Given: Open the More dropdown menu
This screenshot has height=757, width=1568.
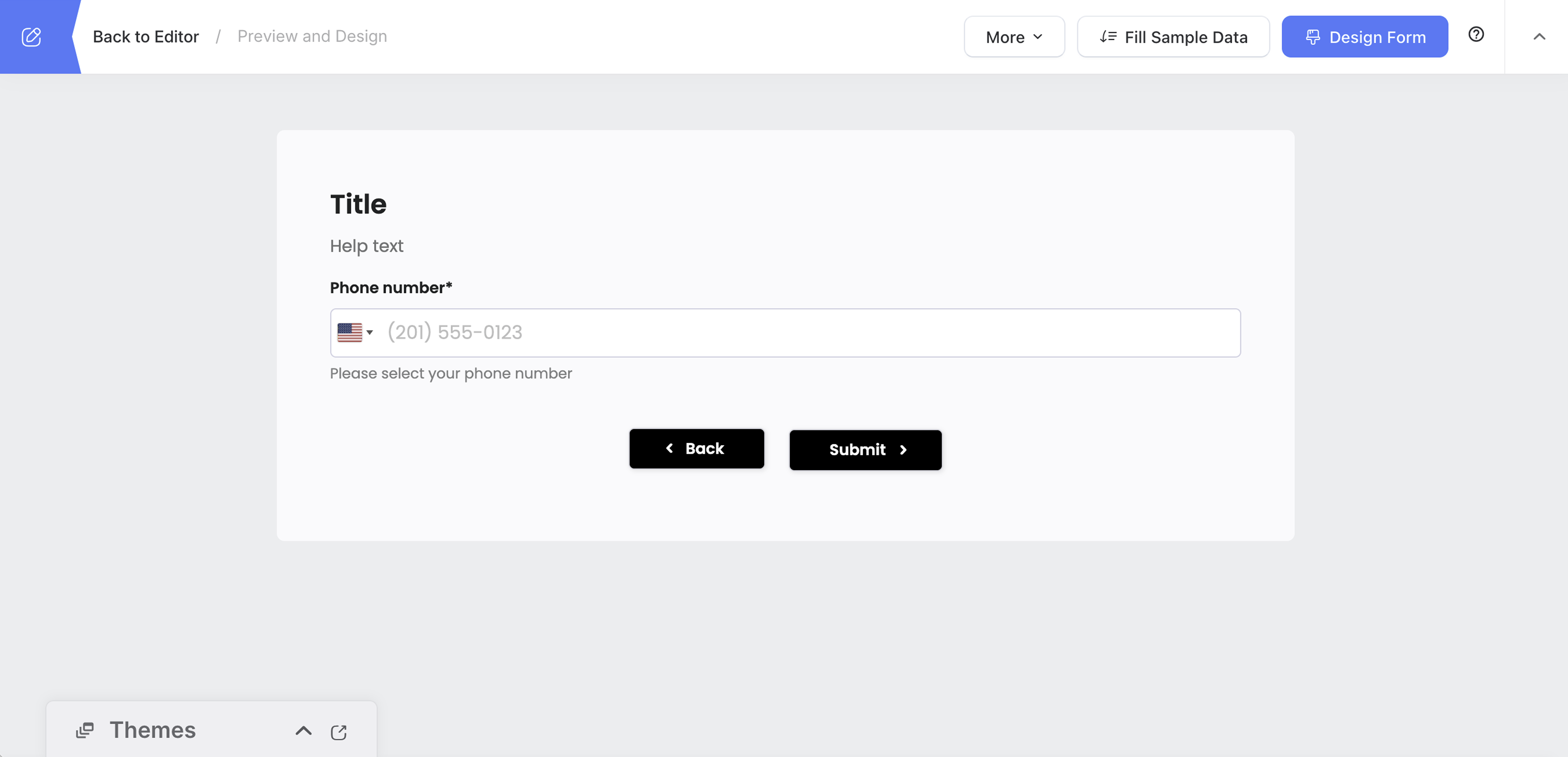Looking at the screenshot, I should click(1014, 37).
